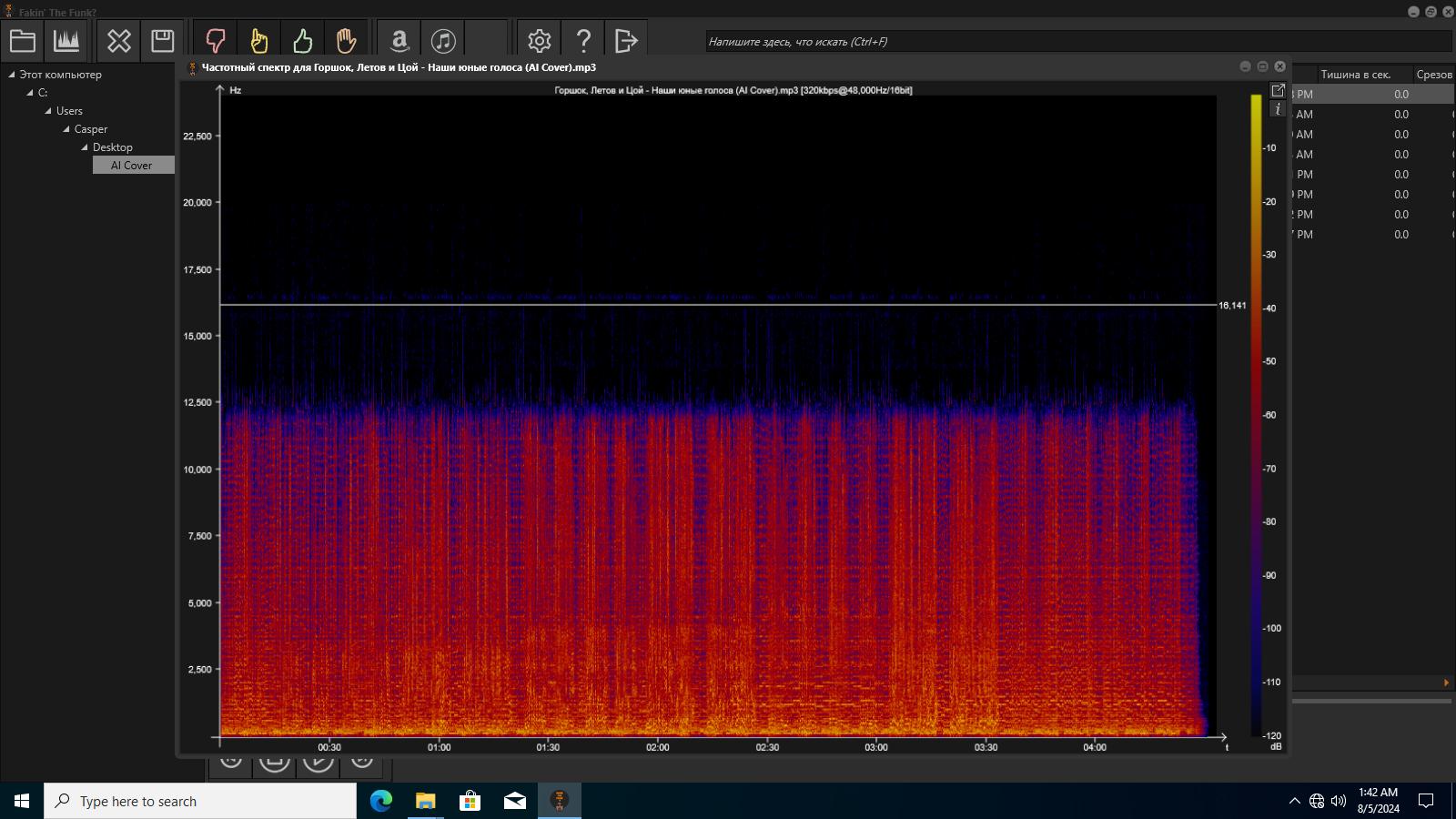
Task: Pop out spectrum with external window icon
Action: coord(1278,90)
